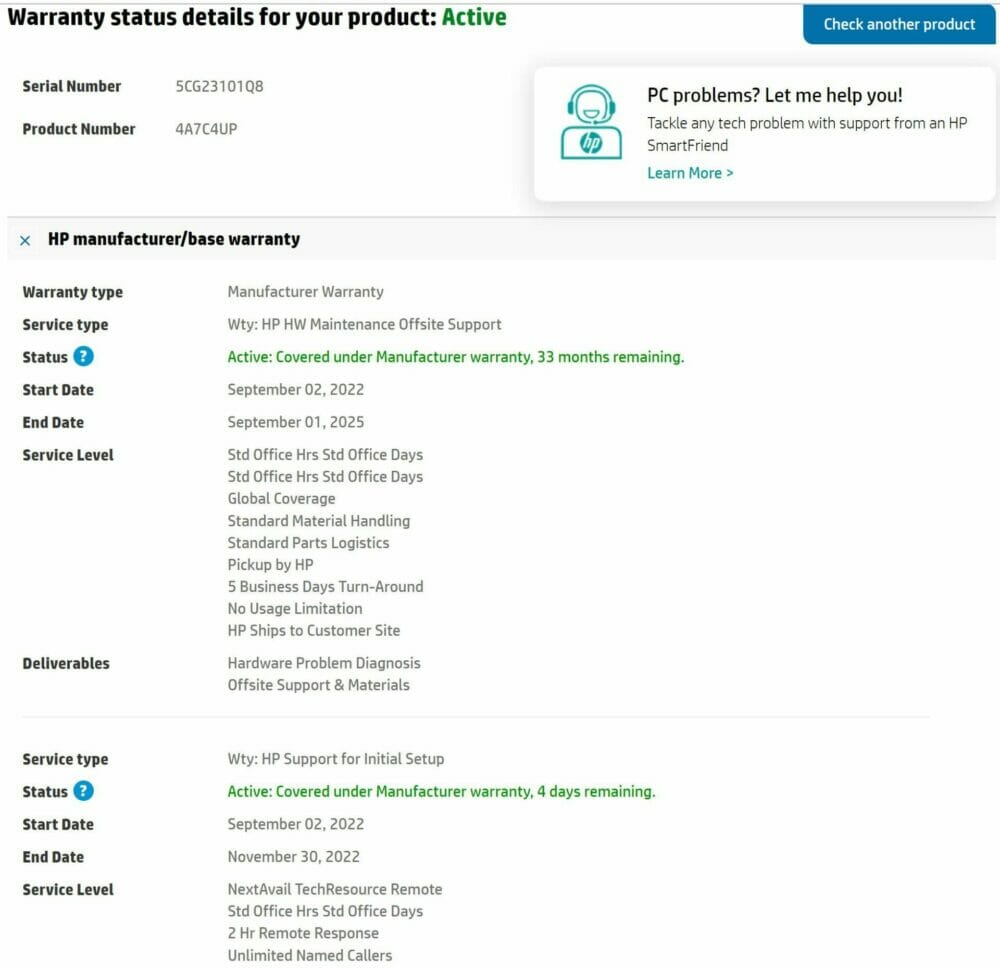Viewport: 1000px width, 970px height.
Task: Select the serial number 5CG23101Q8
Action: point(219,86)
